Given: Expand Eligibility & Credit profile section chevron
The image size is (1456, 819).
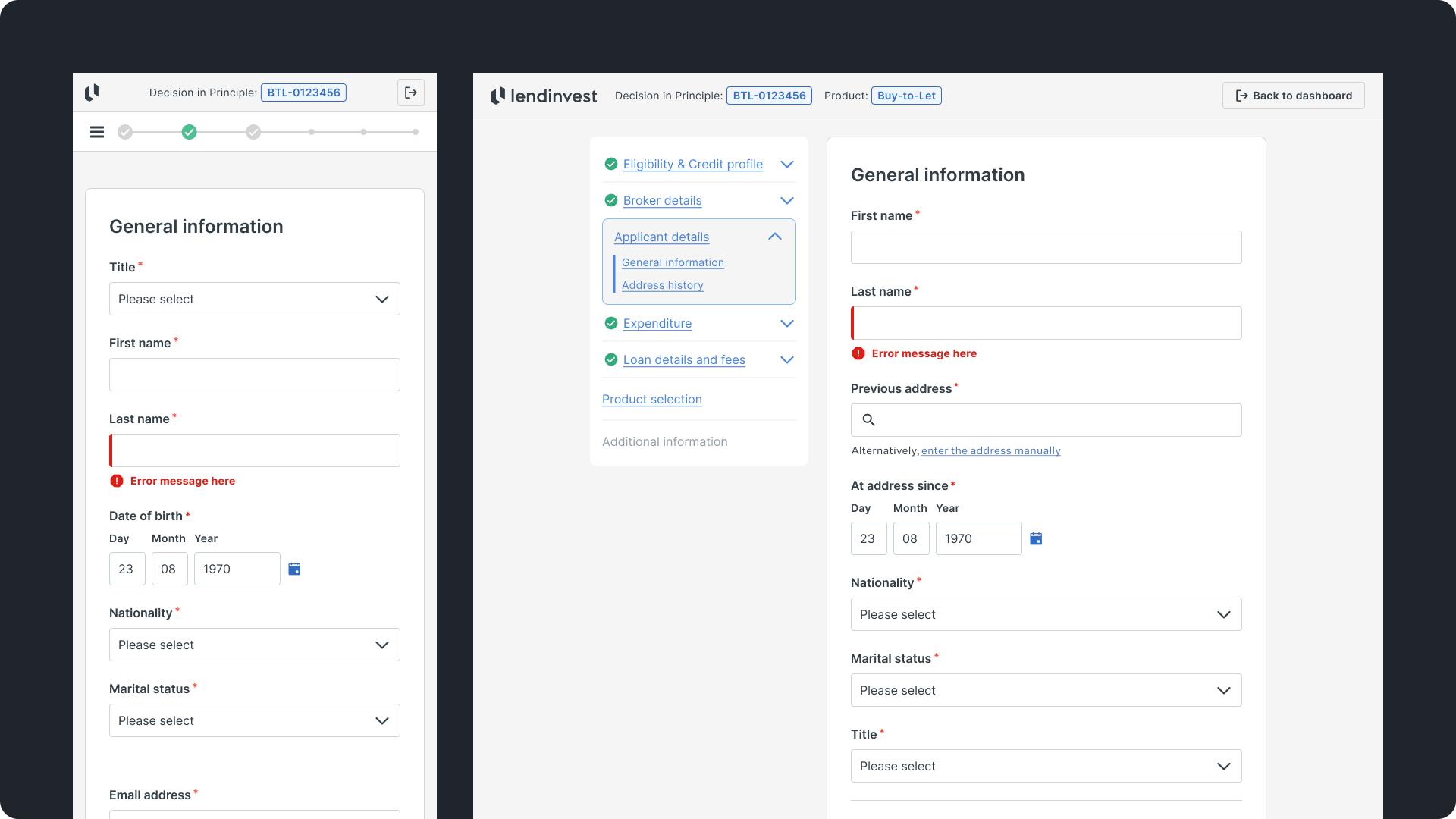Looking at the screenshot, I should tap(787, 165).
